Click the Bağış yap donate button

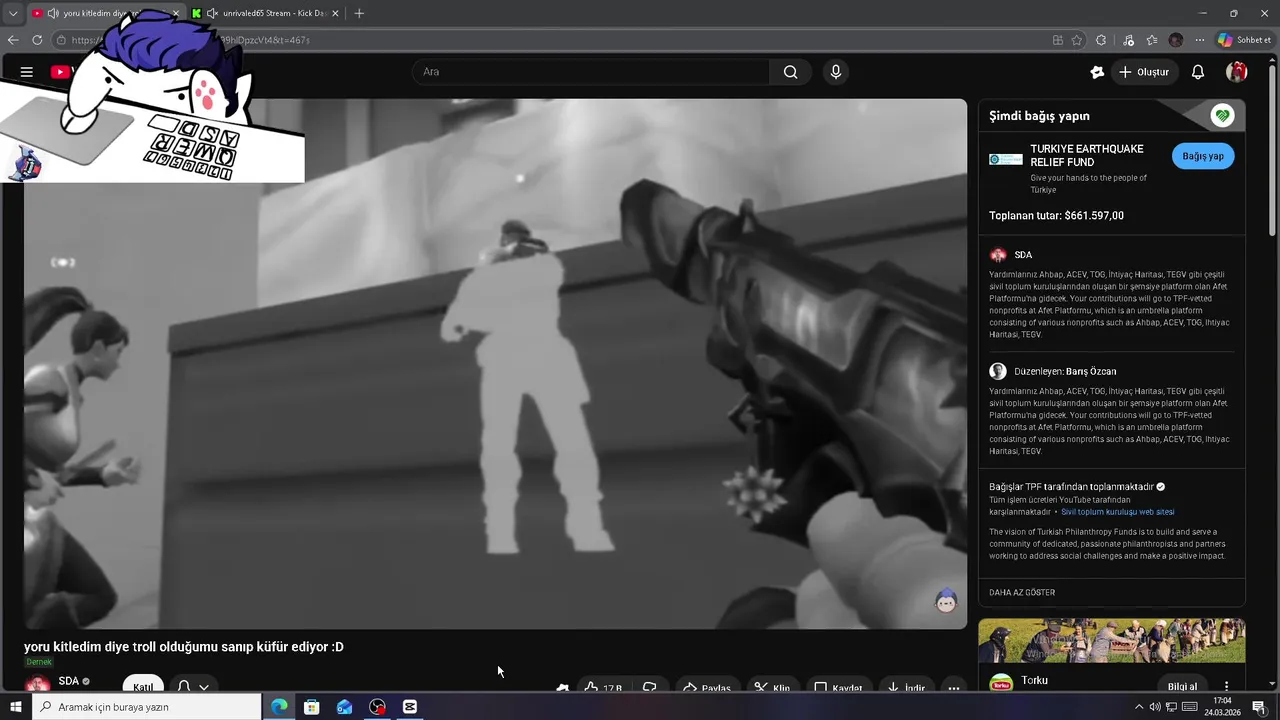1203,156
